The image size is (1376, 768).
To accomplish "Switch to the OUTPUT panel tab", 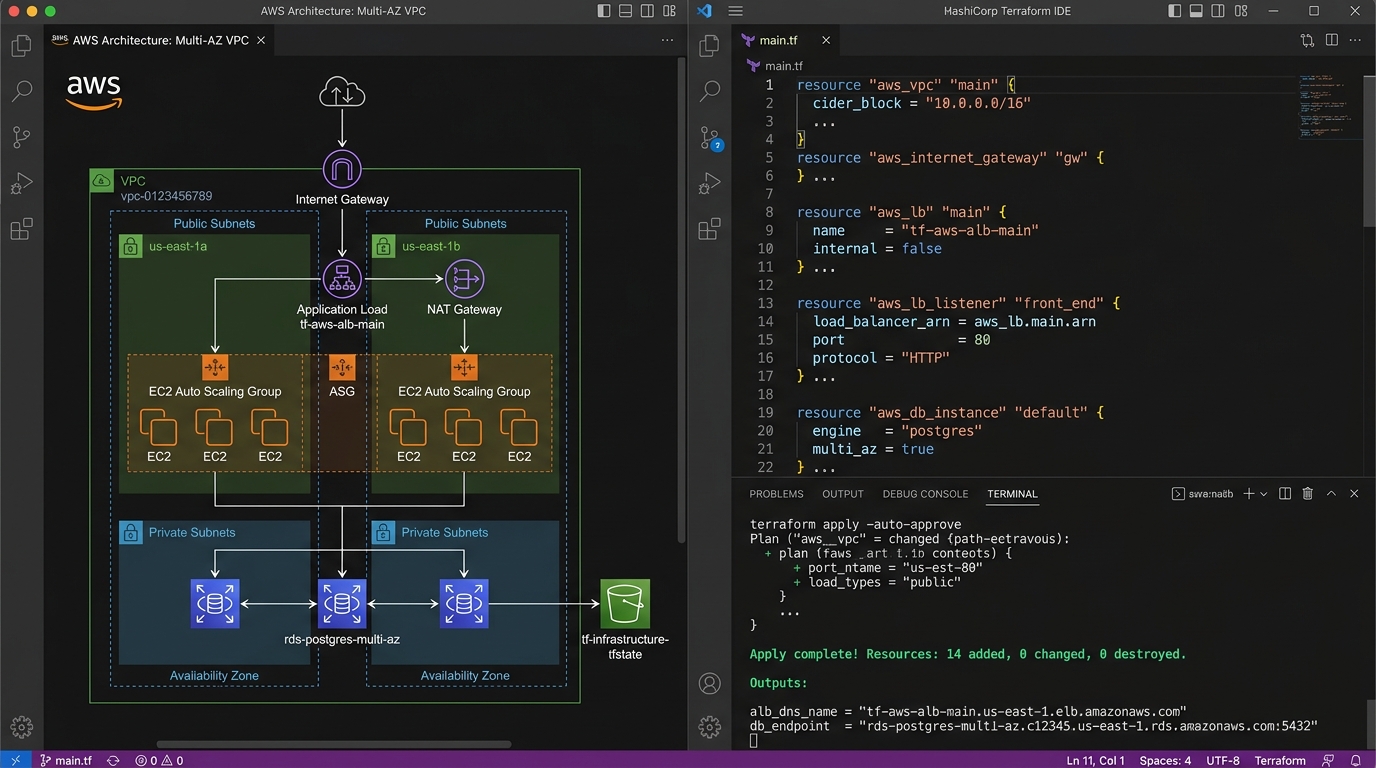I will click(x=843, y=494).
